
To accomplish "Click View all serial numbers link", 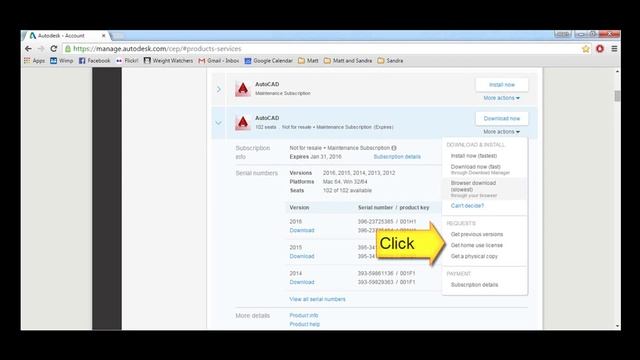I will click(x=317, y=299).
